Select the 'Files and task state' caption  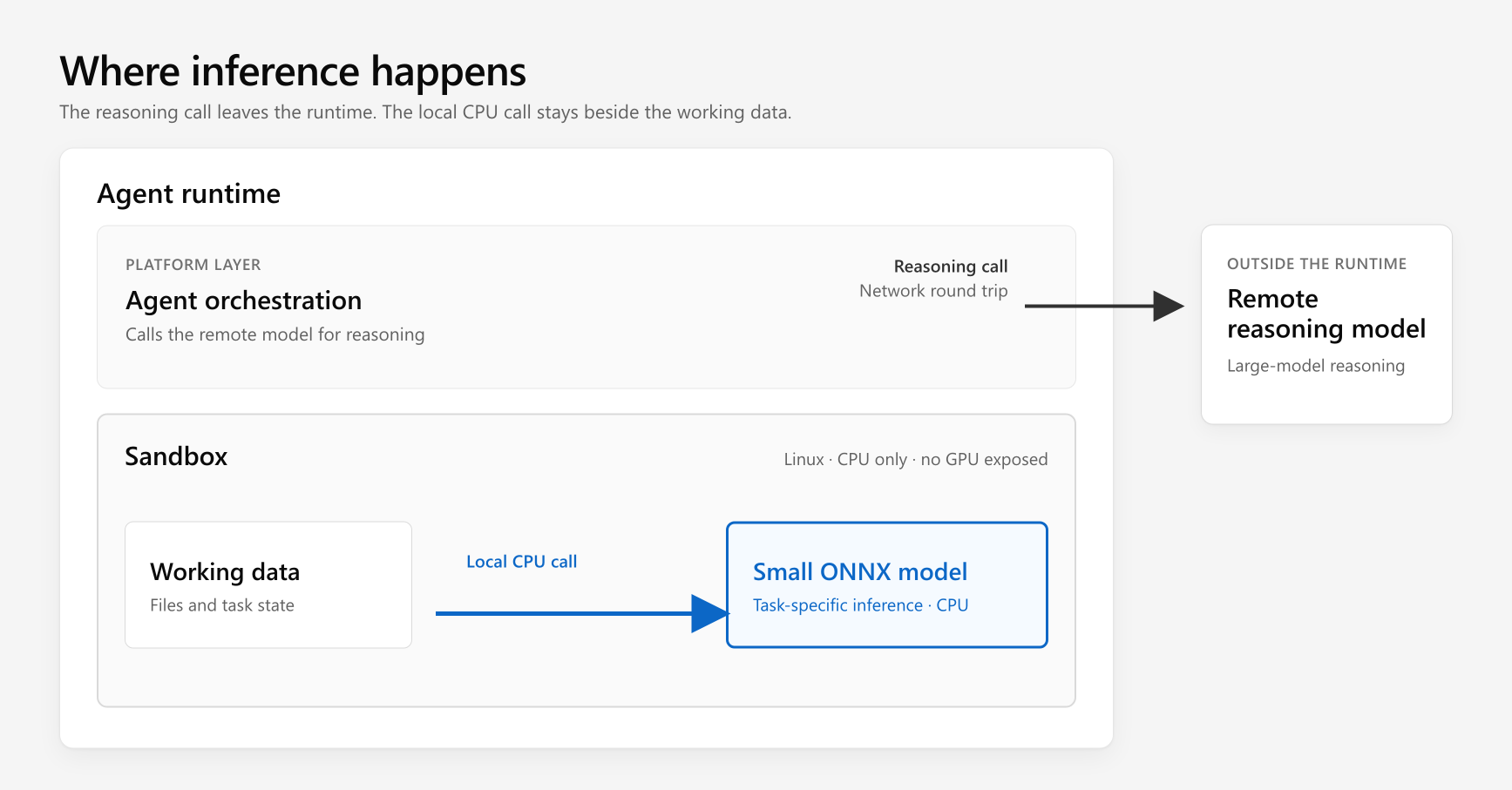(x=222, y=605)
